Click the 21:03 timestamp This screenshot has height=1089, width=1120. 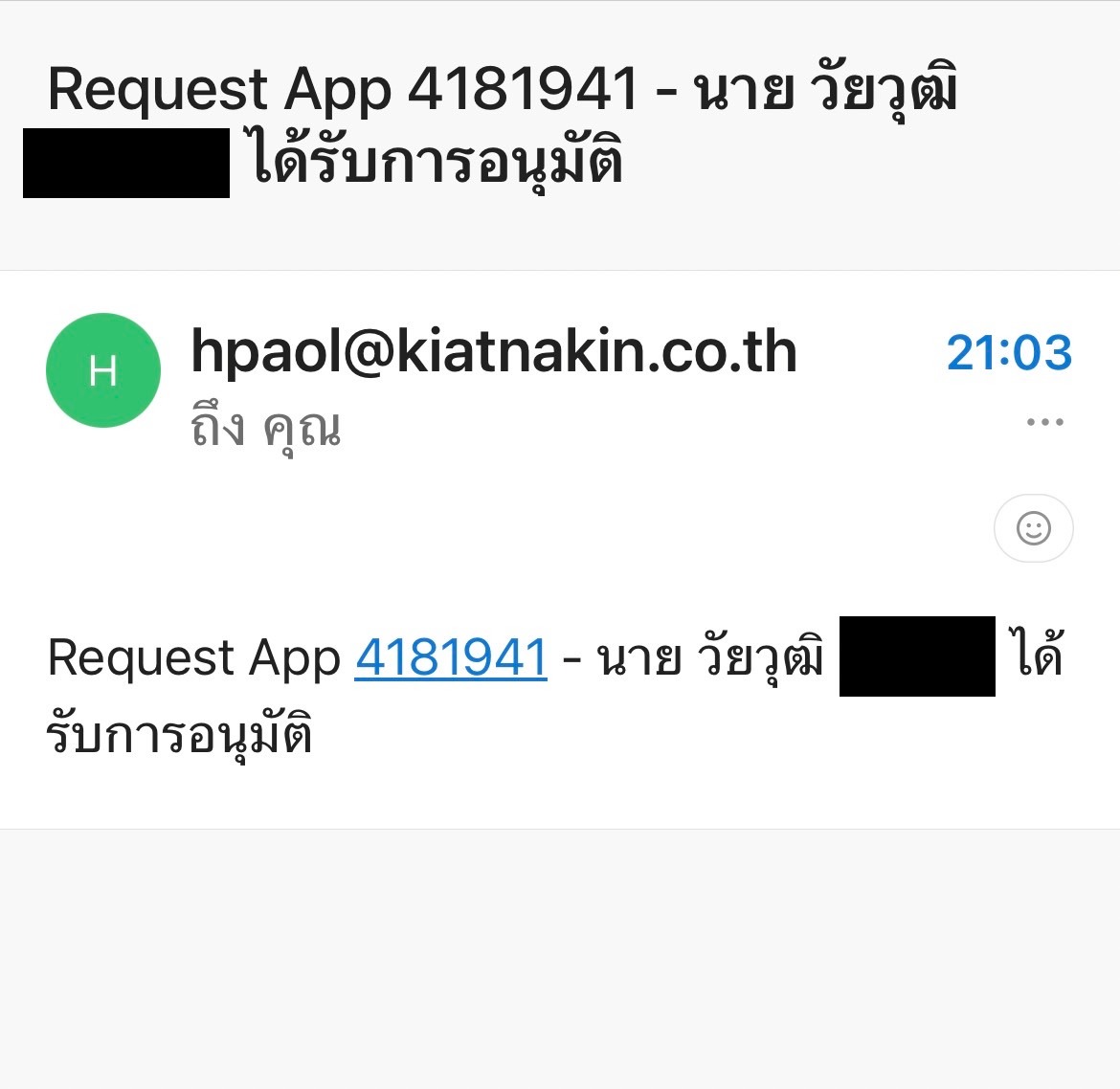coord(1009,353)
